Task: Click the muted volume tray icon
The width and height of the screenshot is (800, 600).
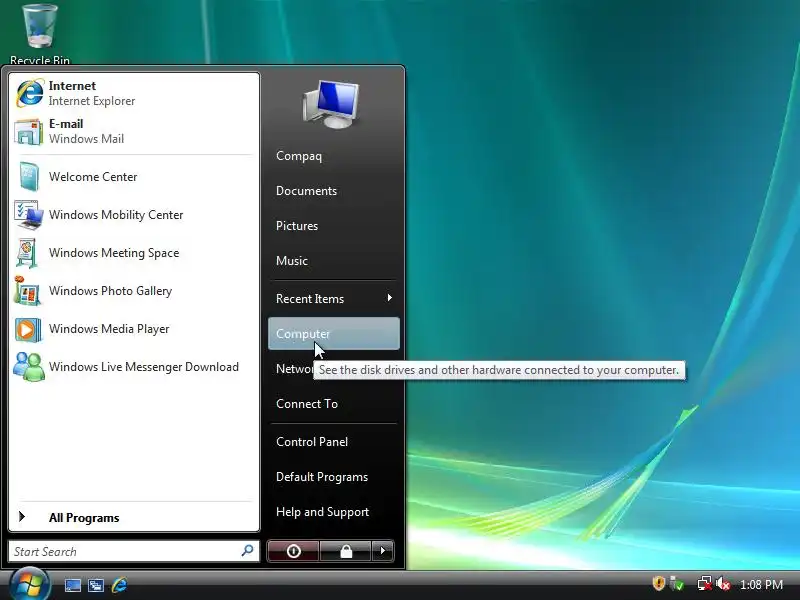Action: [723, 583]
